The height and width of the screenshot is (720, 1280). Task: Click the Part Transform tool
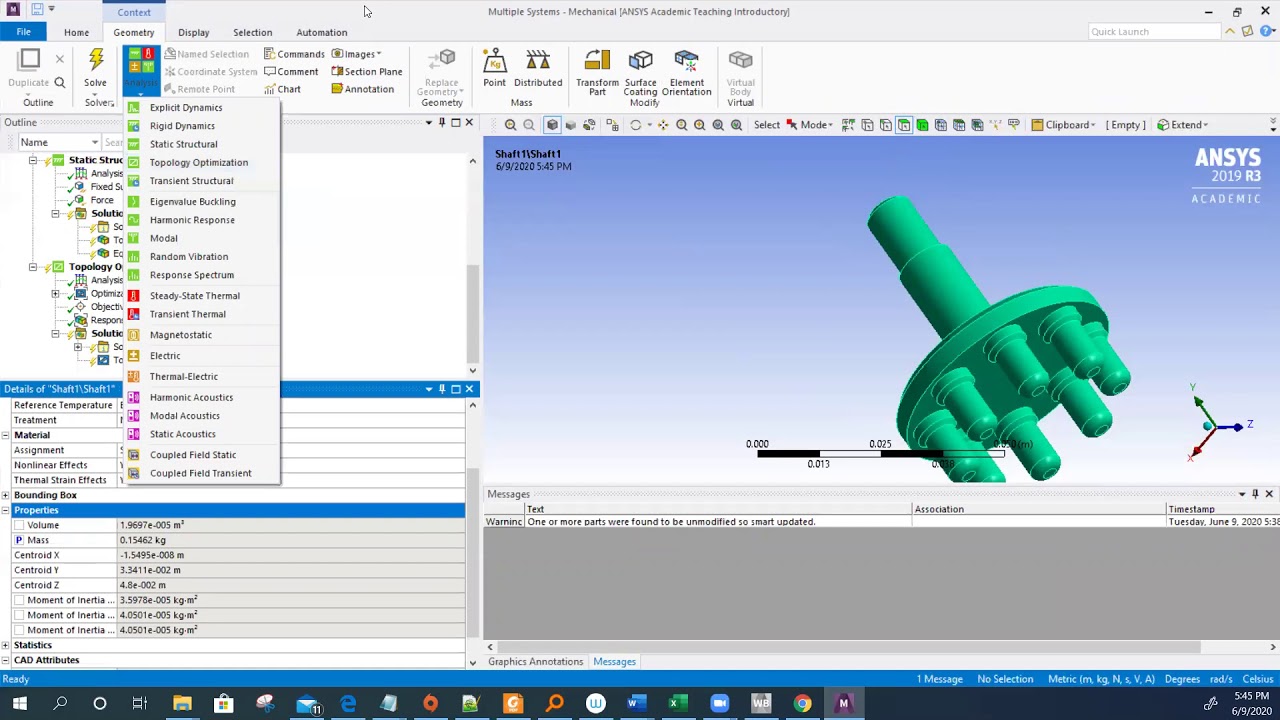click(x=597, y=73)
